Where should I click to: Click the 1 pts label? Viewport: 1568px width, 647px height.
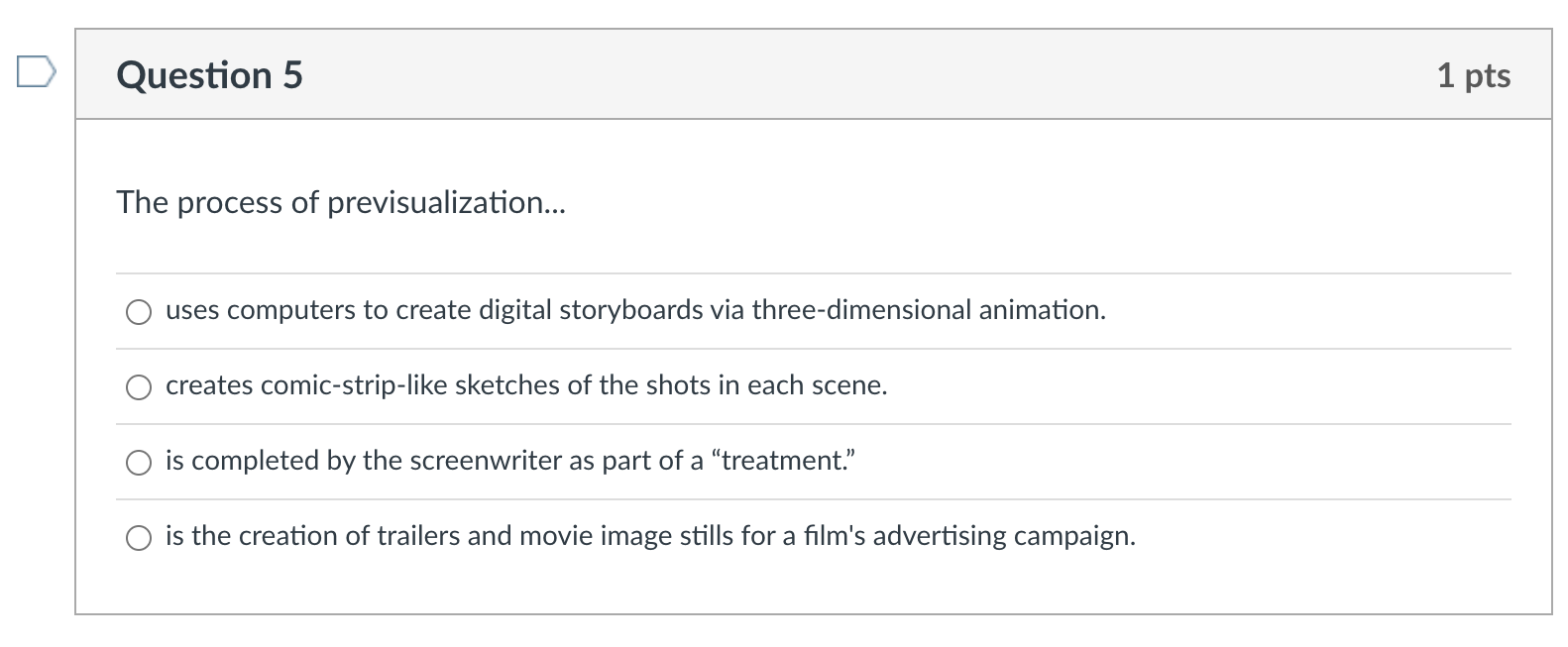[x=1474, y=74]
